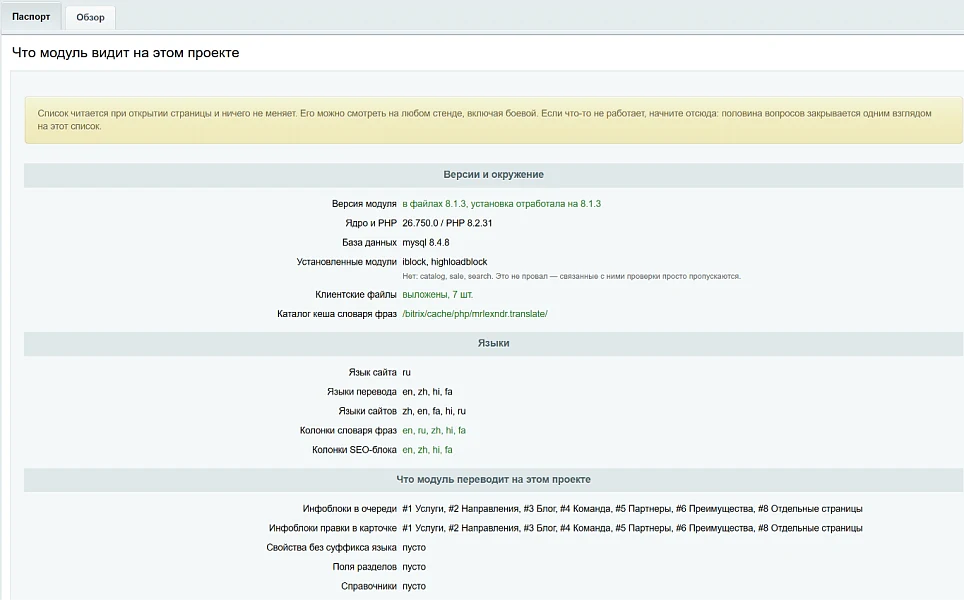Screen dimensions: 964x600
Task: Click the Установленные модули label
Action: pyautogui.click(x=346, y=262)
